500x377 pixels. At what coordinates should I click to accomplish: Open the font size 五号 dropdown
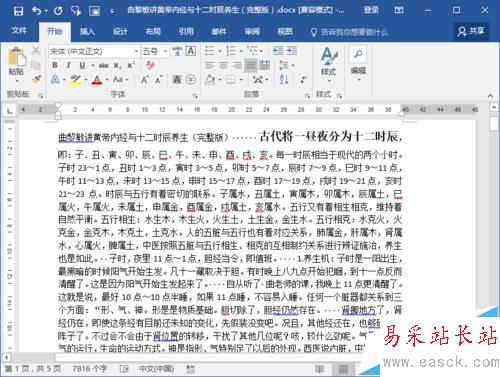[x=165, y=51]
